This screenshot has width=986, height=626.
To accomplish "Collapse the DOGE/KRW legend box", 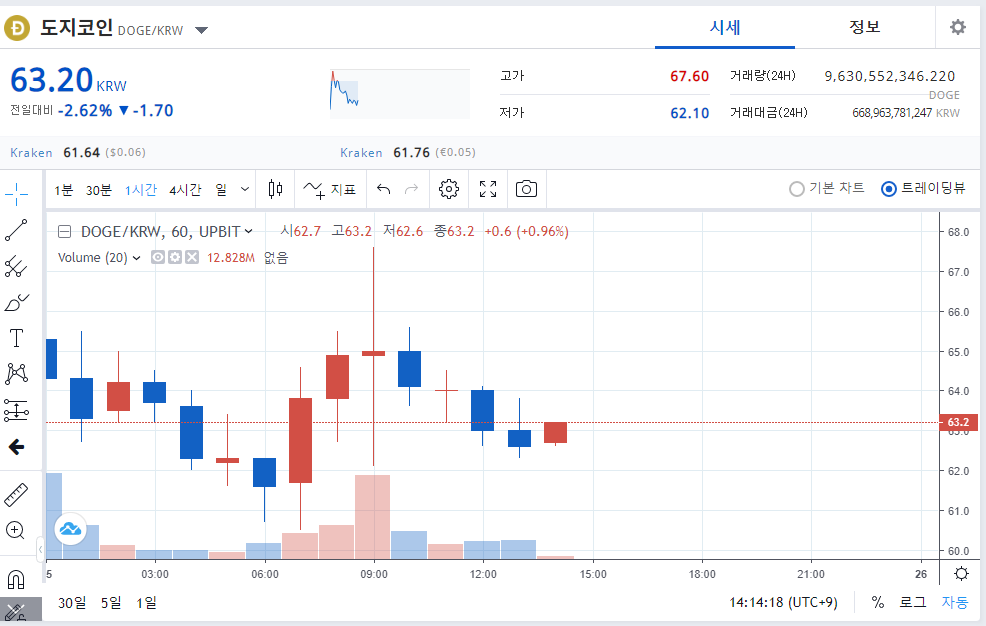I will 64,232.
